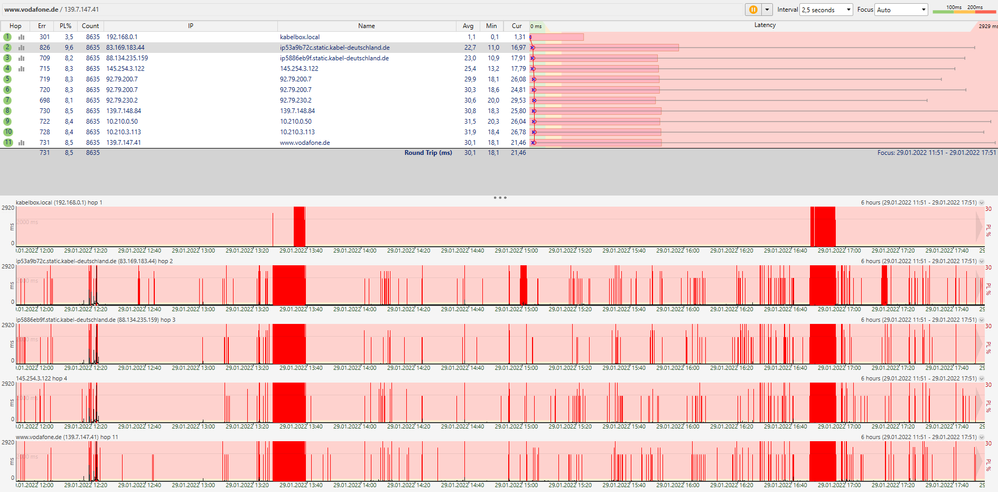Click hop 6 green number circle
Image resolution: width=998 pixels, height=492 pixels.
click(8, 90)
